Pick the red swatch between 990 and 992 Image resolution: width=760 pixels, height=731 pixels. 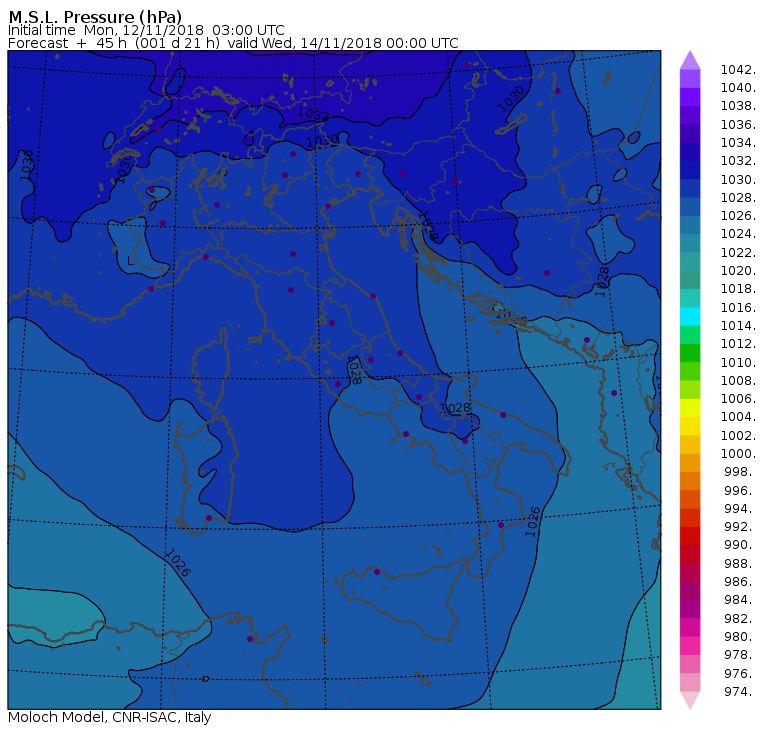coord(690,536)
